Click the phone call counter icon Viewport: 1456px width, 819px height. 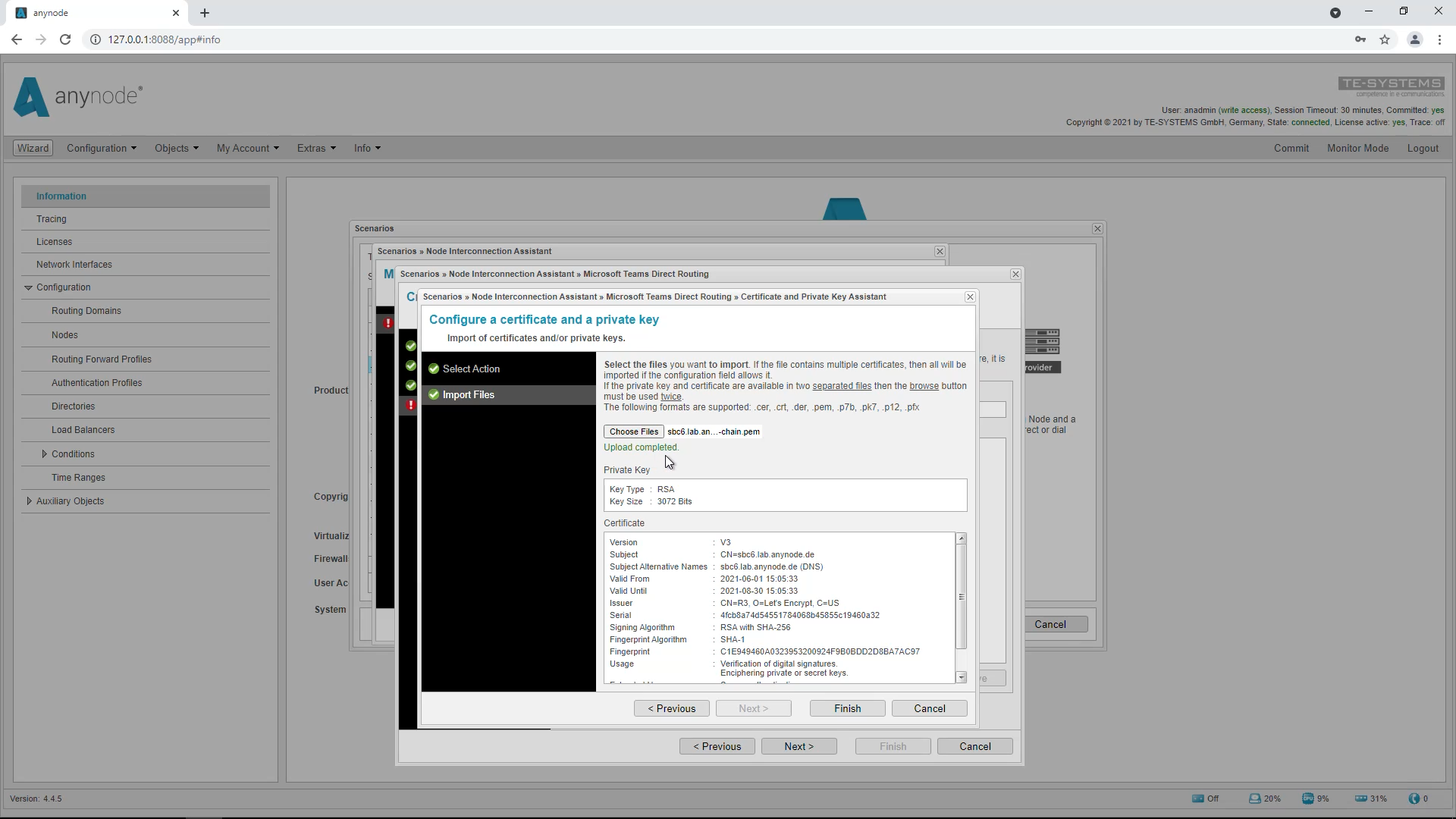(1415, 798)
